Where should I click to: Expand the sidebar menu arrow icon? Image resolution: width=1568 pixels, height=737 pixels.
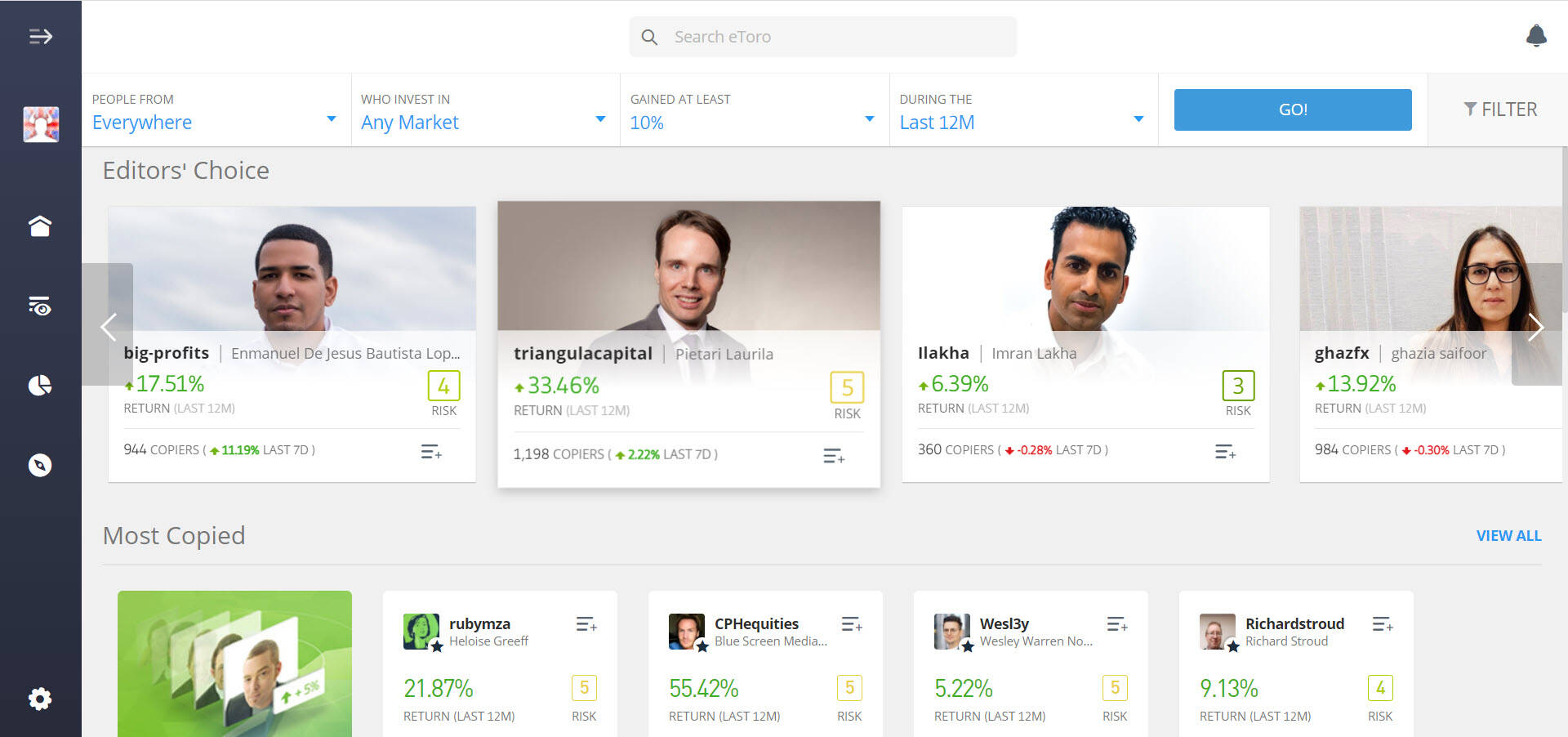(41, 37)
